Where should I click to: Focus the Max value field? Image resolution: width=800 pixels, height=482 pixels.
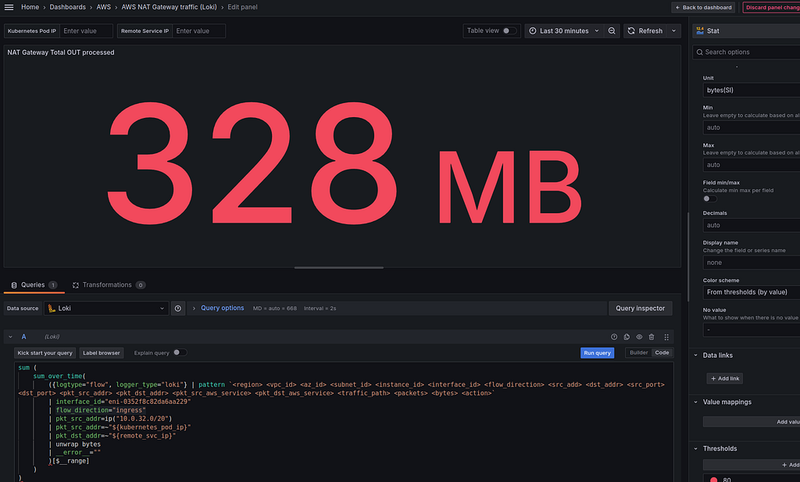(x=751, y=165)
